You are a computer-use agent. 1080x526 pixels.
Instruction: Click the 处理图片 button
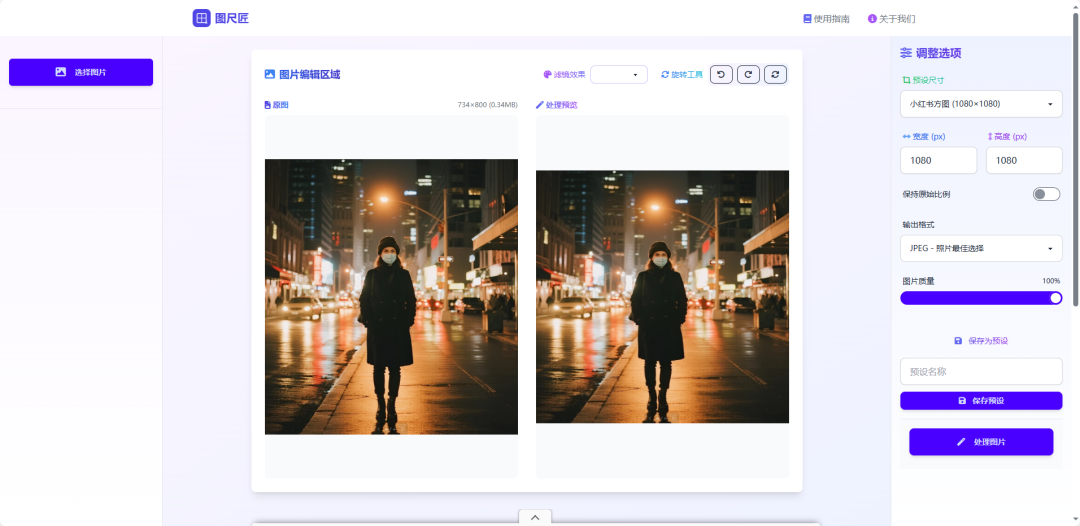[x=981, y=442]
